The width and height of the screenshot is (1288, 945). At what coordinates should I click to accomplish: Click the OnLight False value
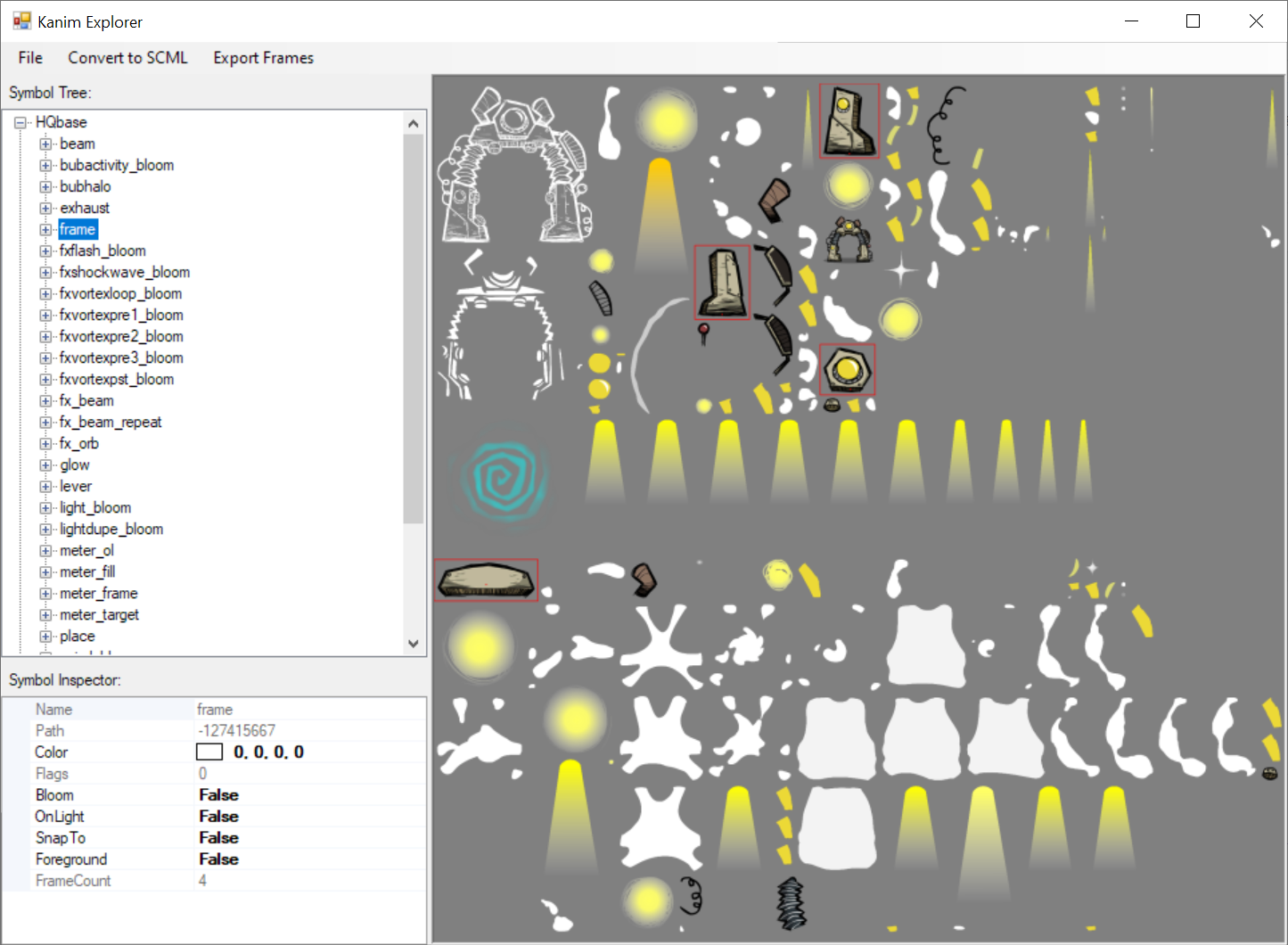coord(219,817)
